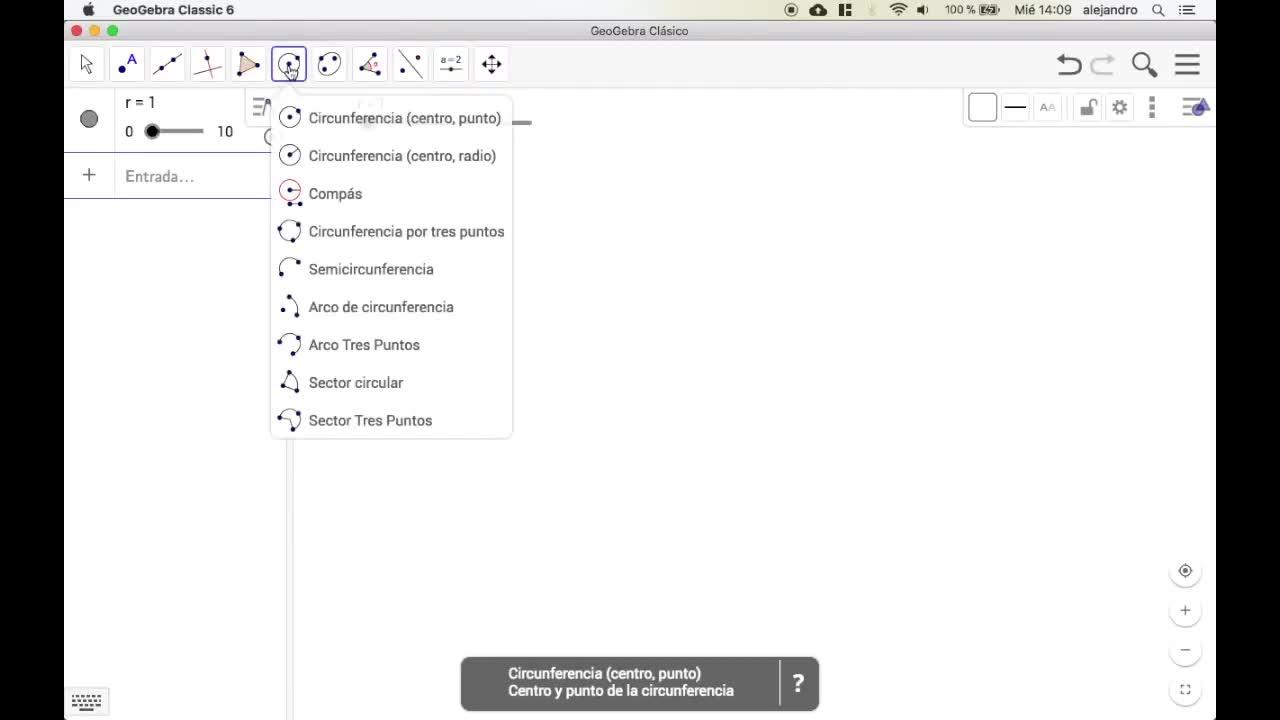Viewport: 1280px width, 720px height.
Task: Undo the last action
Action: pyautogui.click(x=1069, y=65)
